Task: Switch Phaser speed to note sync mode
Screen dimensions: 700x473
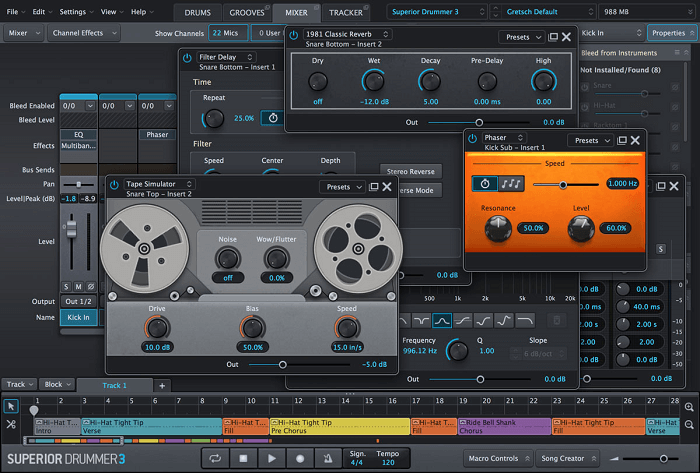Action: coord(511,183)
